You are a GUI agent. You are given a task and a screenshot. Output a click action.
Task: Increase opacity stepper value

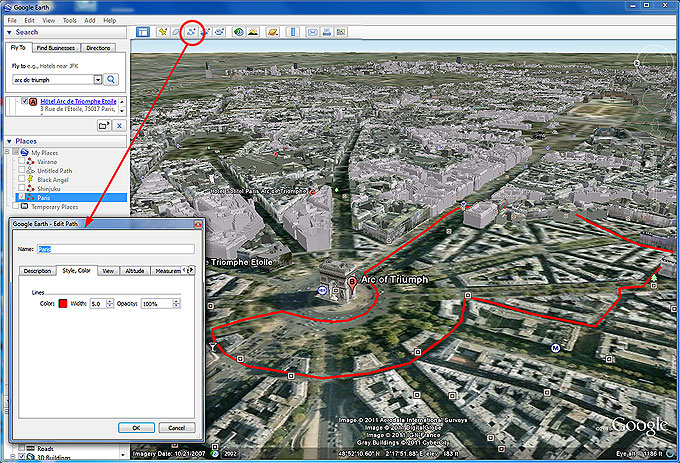tap(177, 301)
